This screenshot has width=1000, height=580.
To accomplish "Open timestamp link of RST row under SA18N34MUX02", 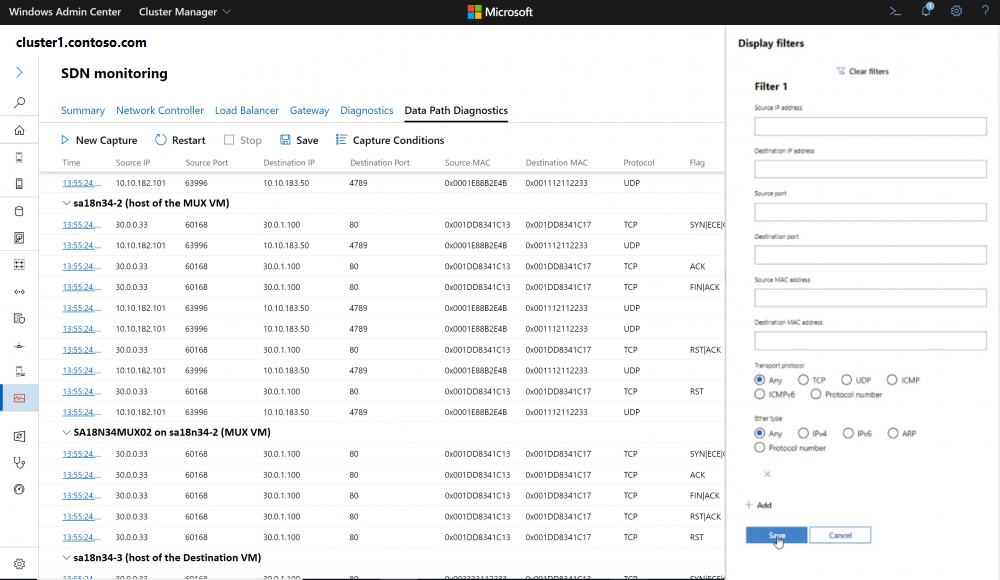I will pyautogui.click(x=81, y=537).
